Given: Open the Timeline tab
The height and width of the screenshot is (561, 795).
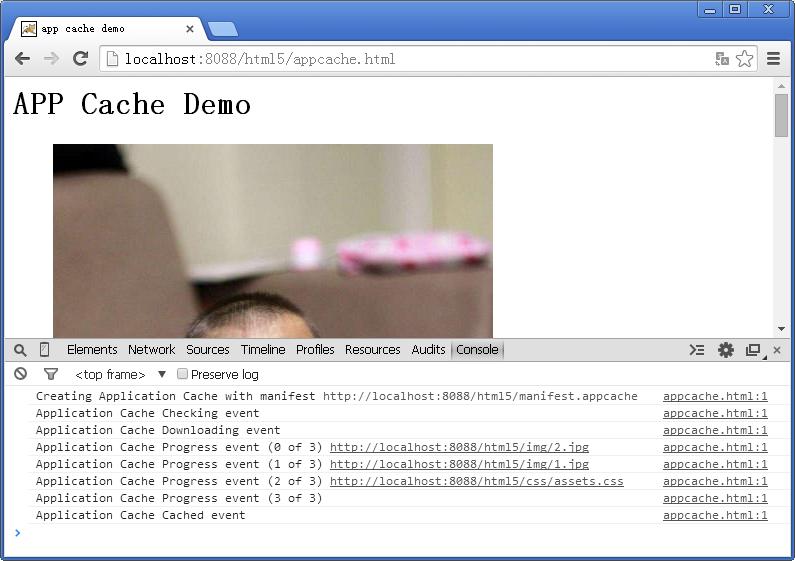Looking at the screenshot, I should click(x=263, y=349).
